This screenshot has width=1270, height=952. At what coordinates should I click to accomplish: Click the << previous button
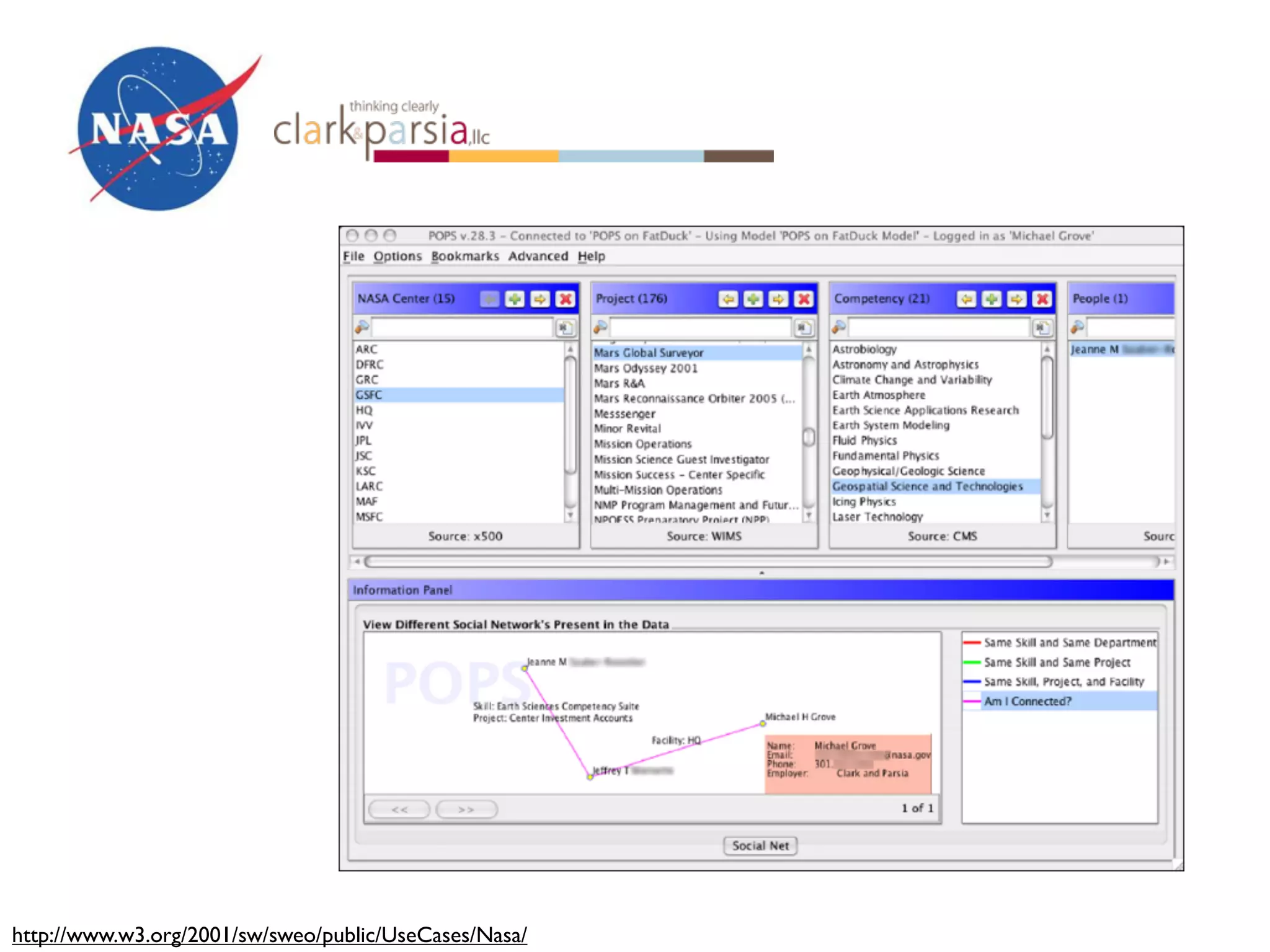(x=399, y=809)
